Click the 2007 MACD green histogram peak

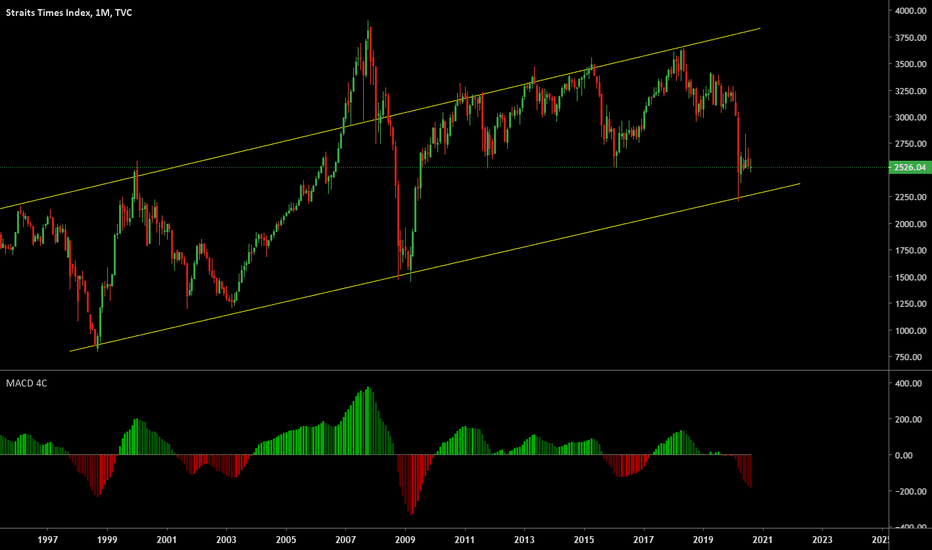368,421
